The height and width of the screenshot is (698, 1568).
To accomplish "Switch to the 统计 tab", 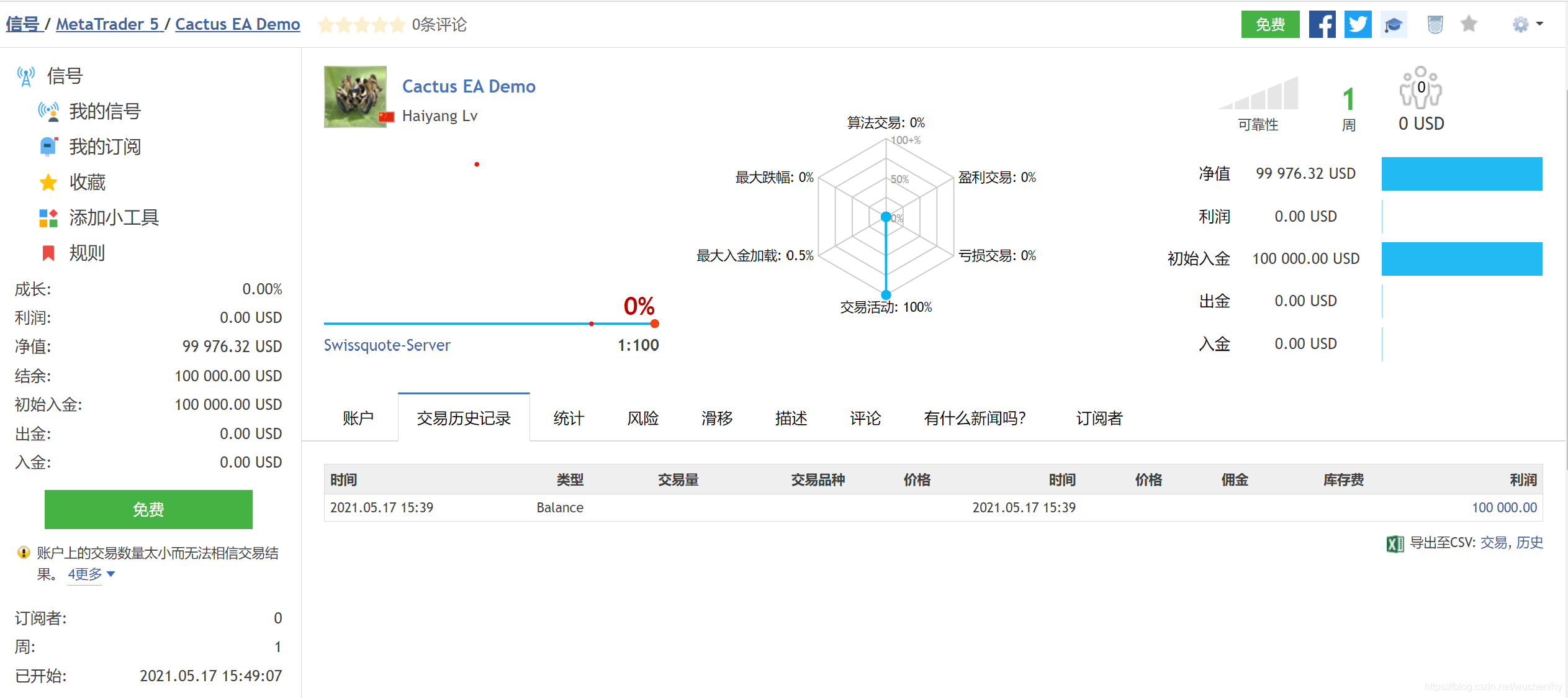I will 568,419.
